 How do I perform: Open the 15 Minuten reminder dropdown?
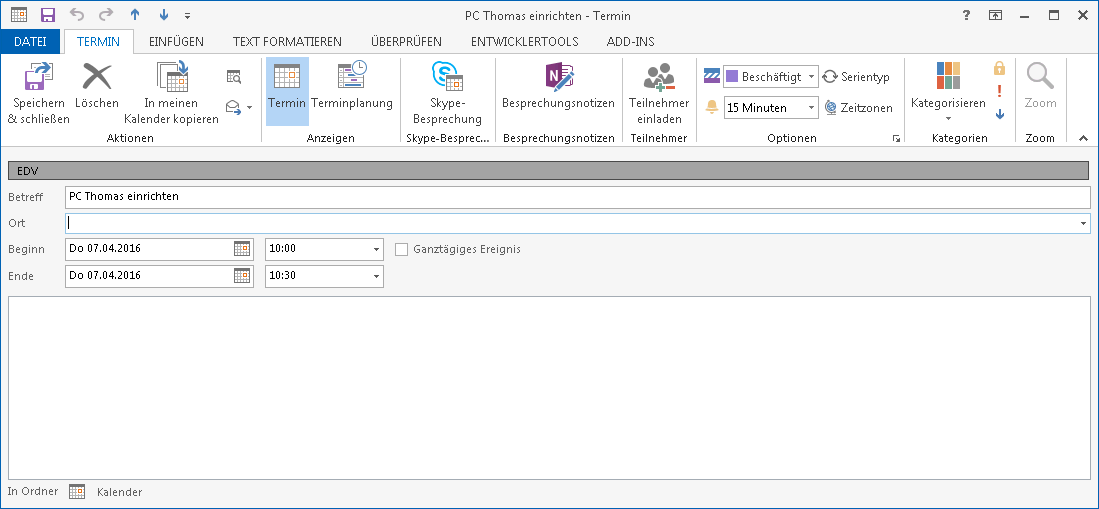point(811,108)
